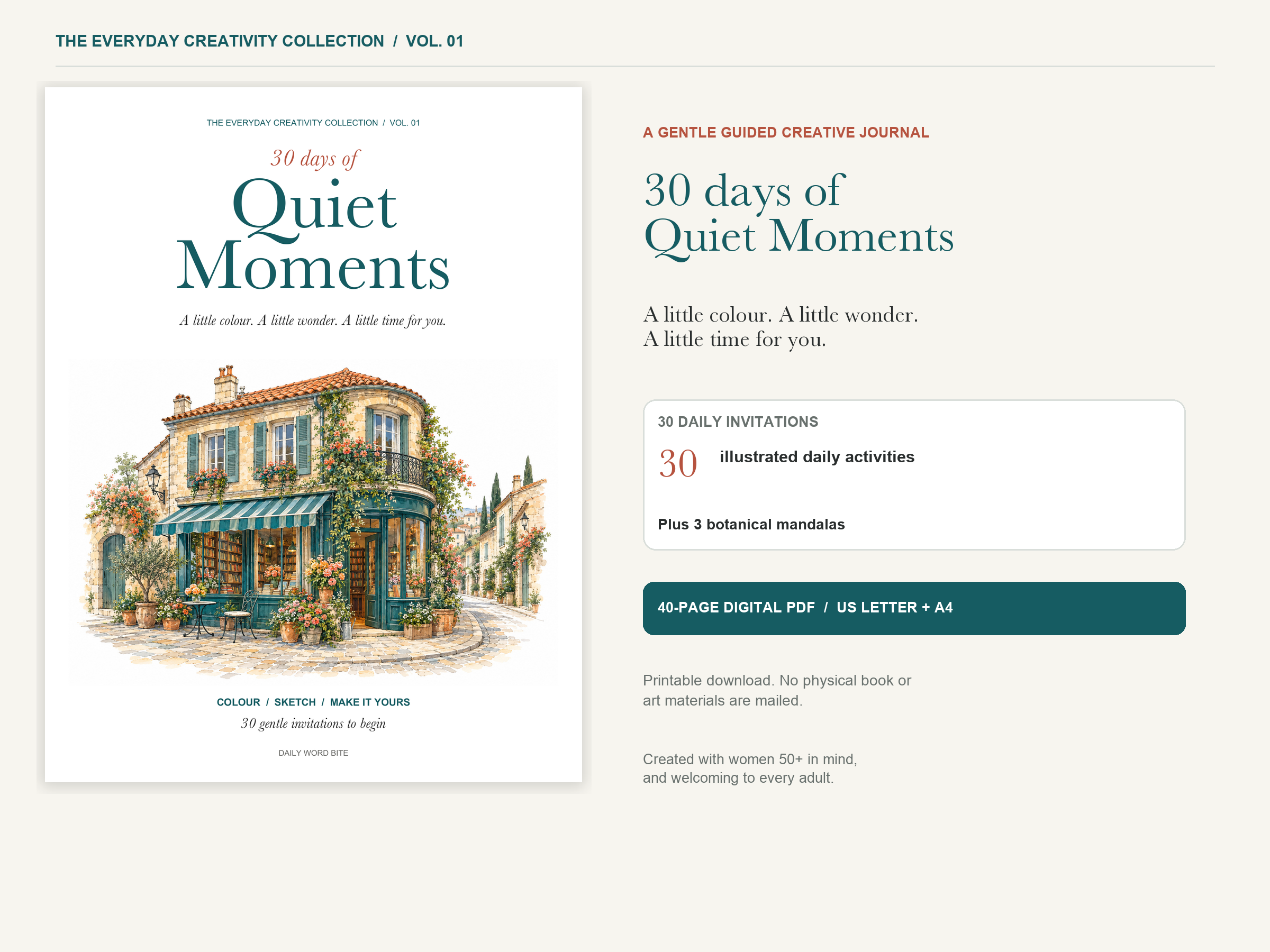The height and width of the screenshot is (952, 1270).
Task: Click 'Created with women 50+ in mind' text
Action: coord(750,768)
